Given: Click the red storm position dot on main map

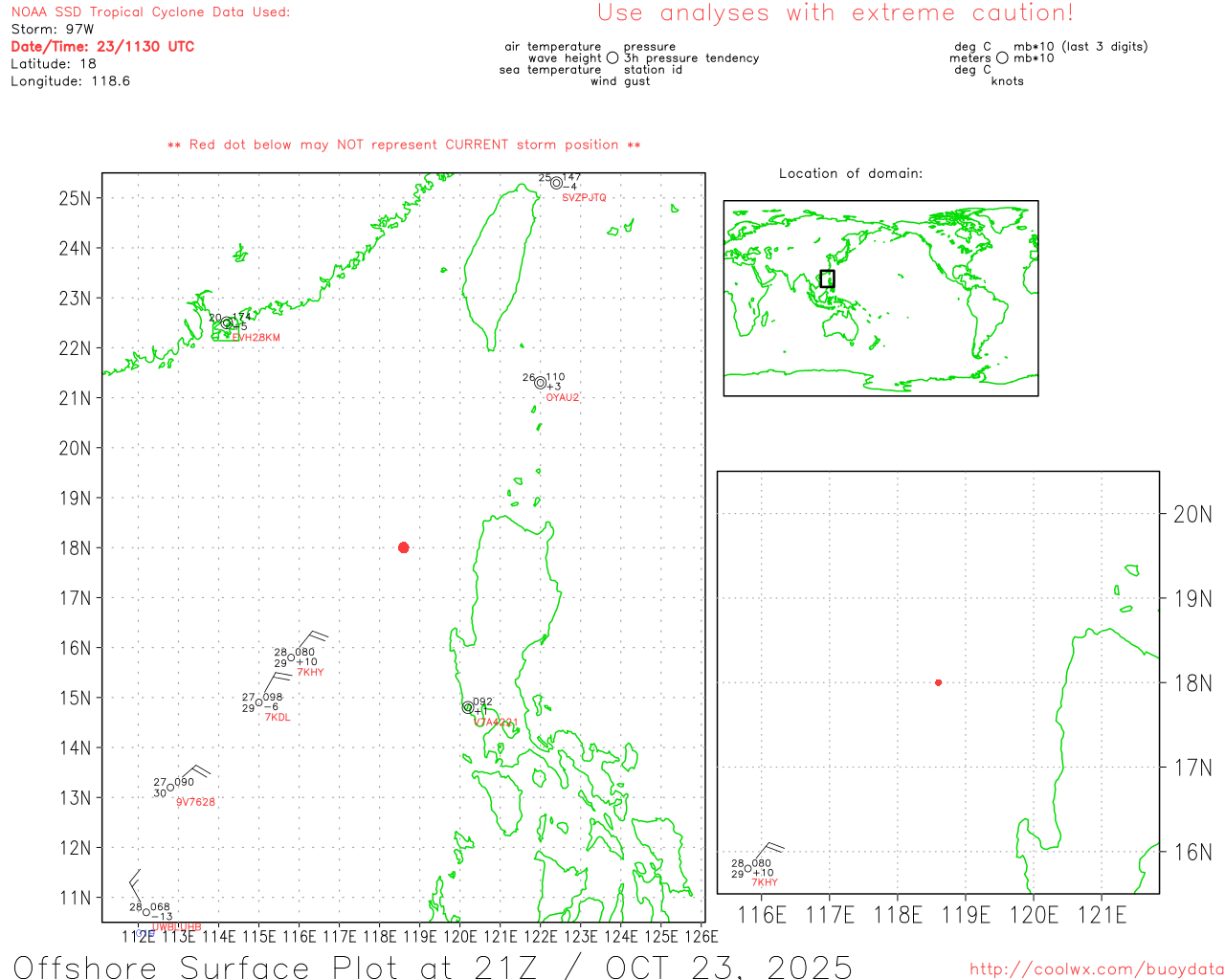Looking at the screenshot, I should click(x=404, y=547).
